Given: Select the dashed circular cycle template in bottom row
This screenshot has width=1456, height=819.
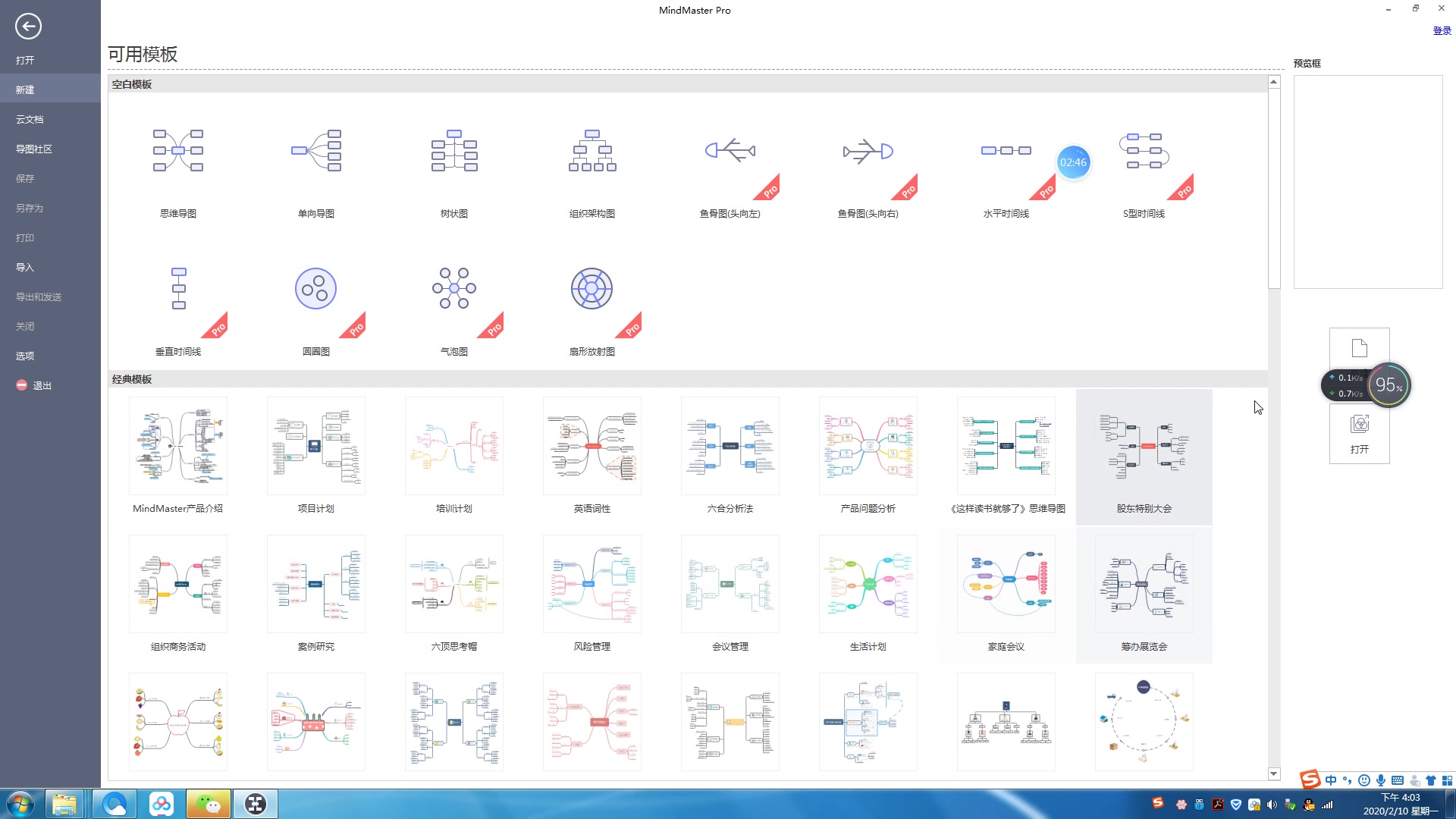Looking at the screenshot, I should pos(1144,723).
